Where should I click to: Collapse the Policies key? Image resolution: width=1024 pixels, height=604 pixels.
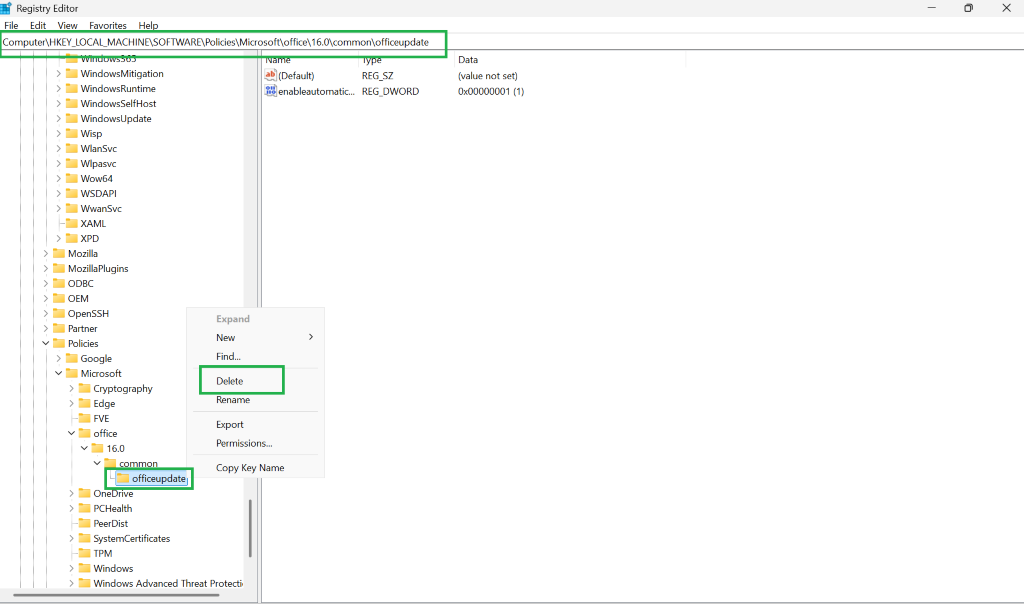coord(46,343)
